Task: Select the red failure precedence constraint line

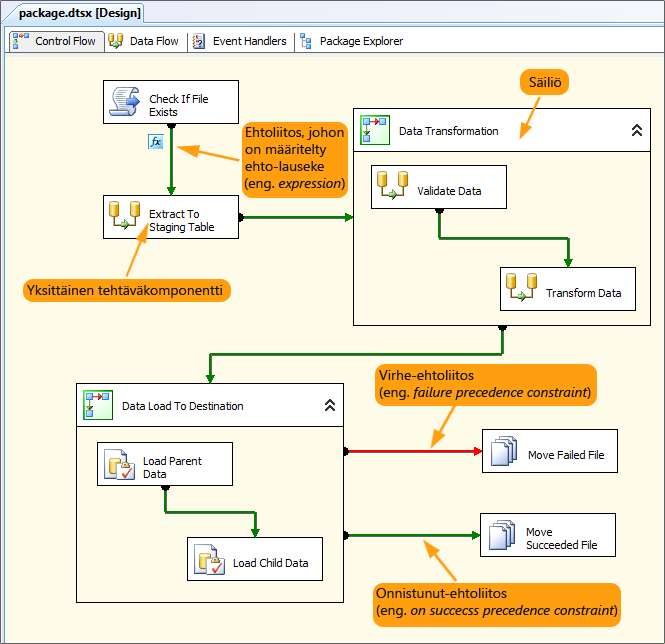Action: 413,451
